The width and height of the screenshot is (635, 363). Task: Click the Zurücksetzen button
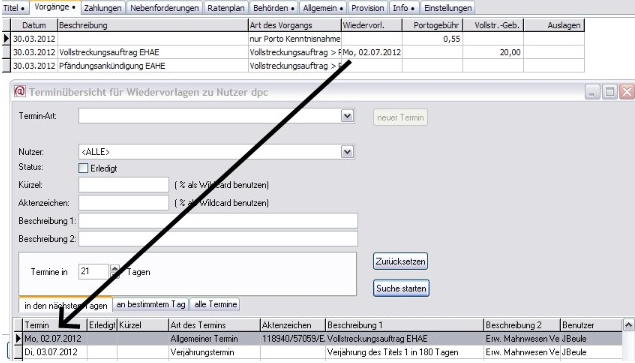[x=400, y=261]
